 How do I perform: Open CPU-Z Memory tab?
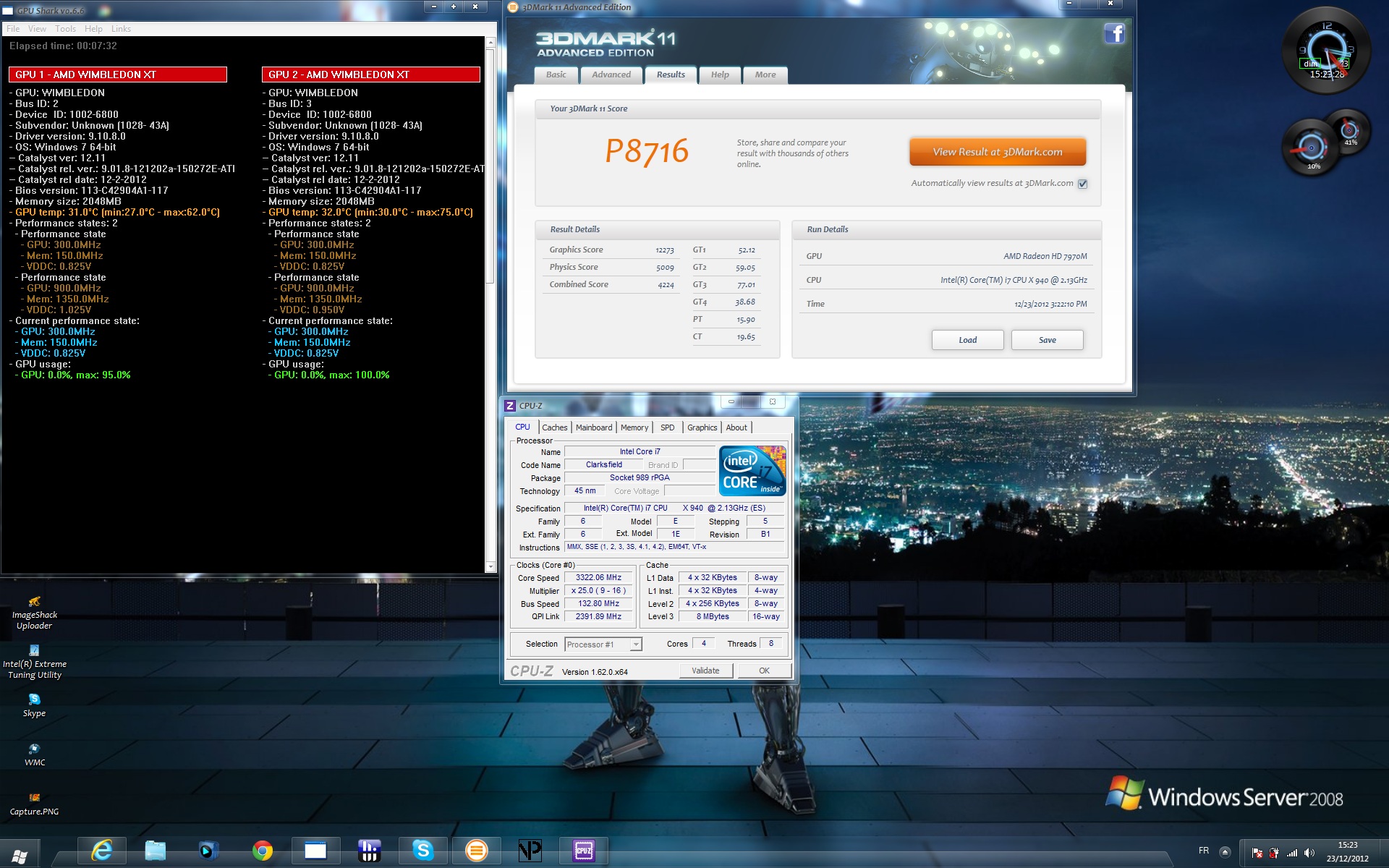634,427
